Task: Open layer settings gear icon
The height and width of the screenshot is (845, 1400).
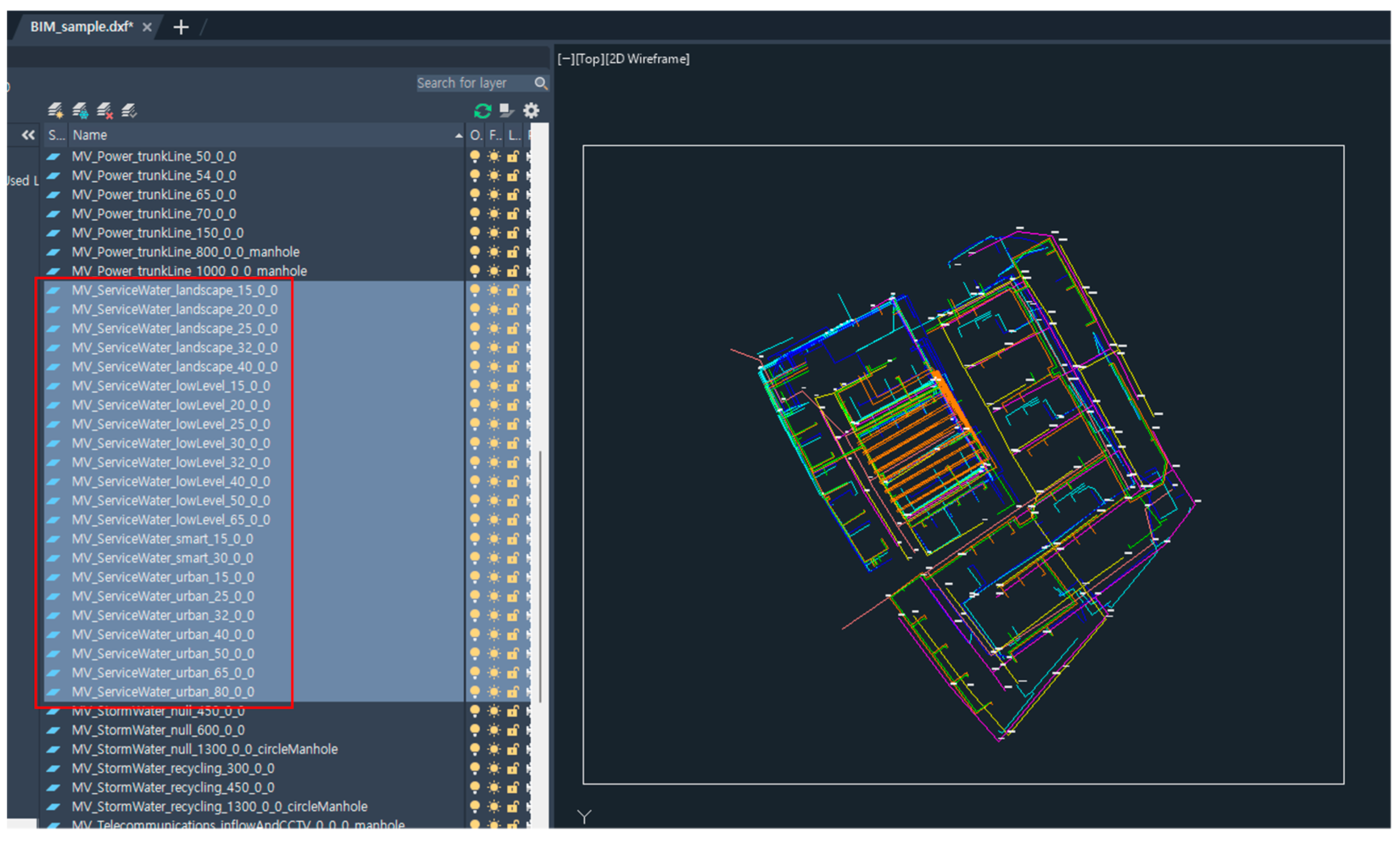Action: pos(531,110)
